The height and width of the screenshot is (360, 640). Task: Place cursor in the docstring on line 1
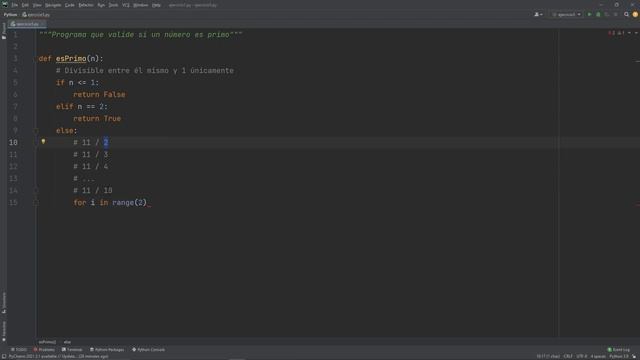click(x=140, y=35)
